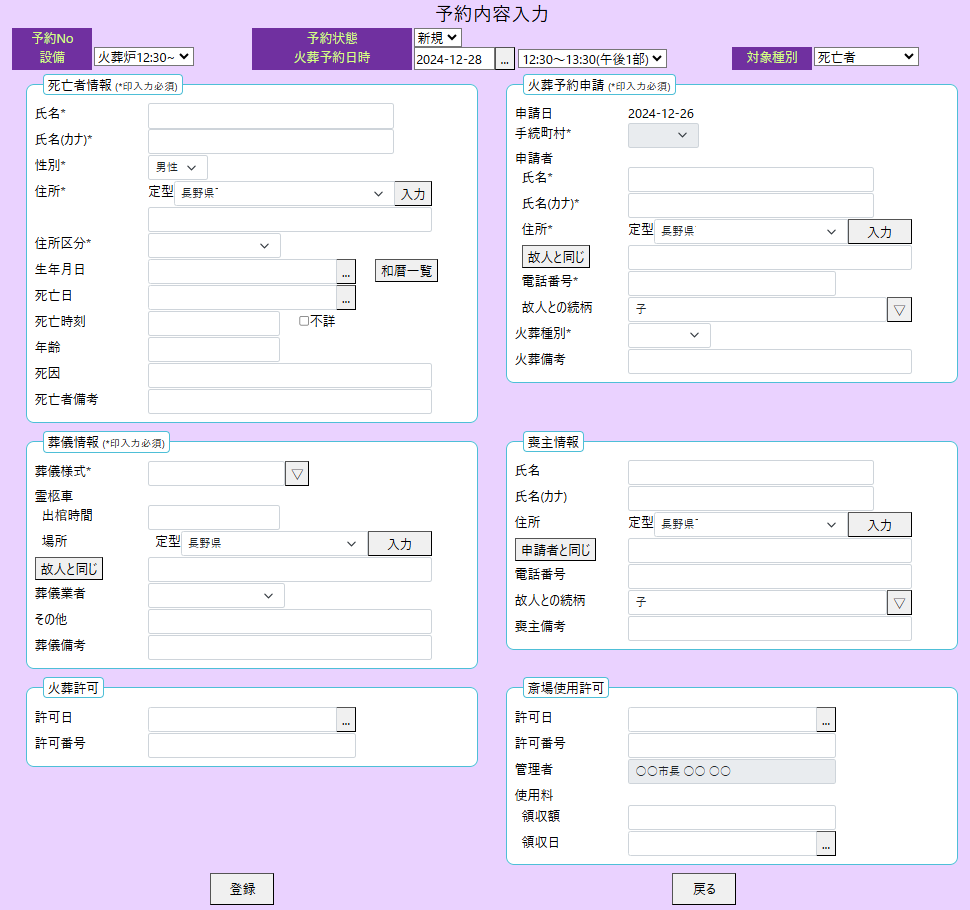
Task: Open date picker next to 火葬予約日時 date
Action: pyautogui.click(x=505, y=59)
